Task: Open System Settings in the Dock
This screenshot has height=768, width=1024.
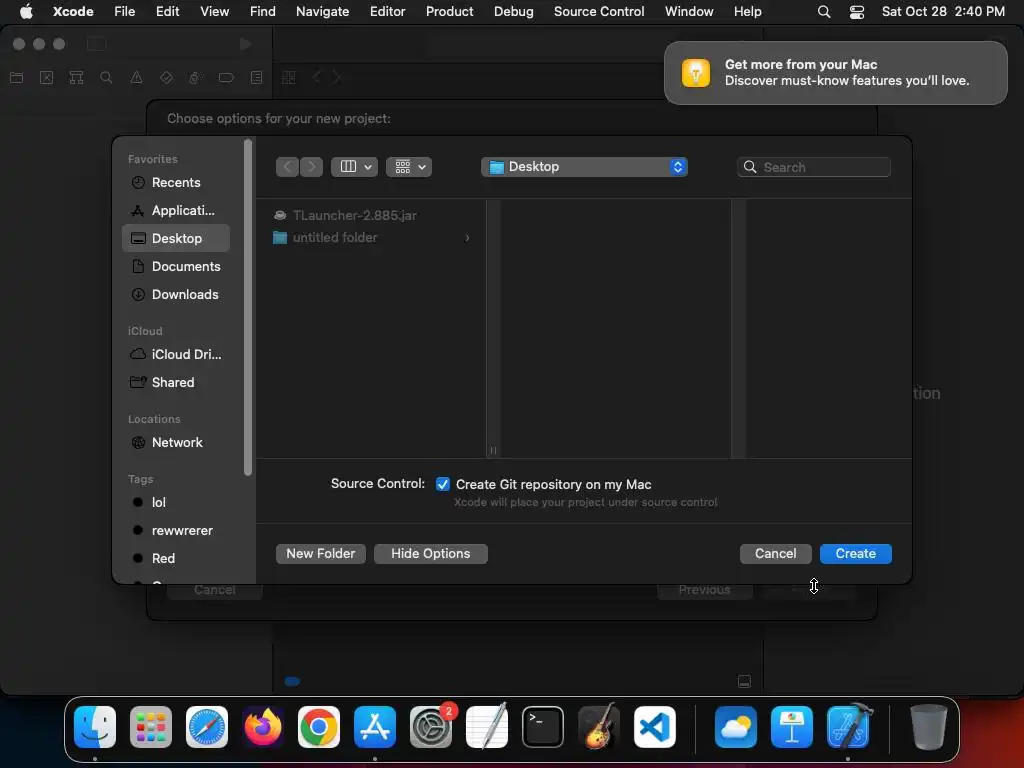Action: click(x=431, y=727)
